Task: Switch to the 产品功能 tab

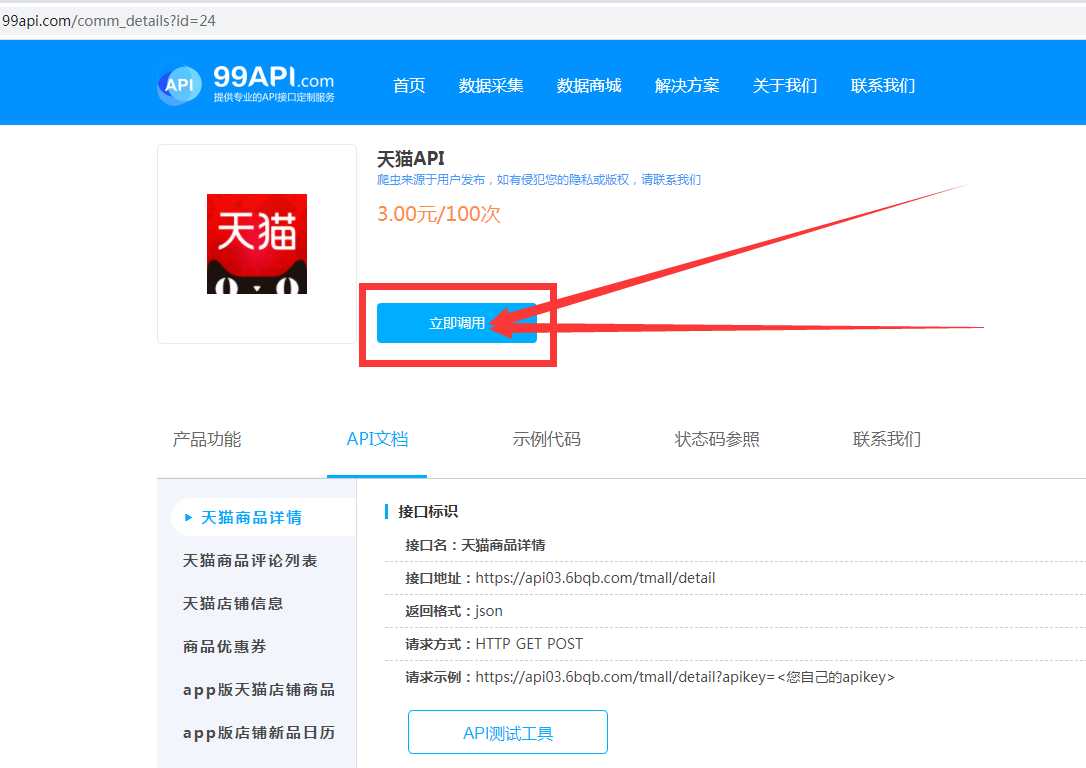Action: 206,439
